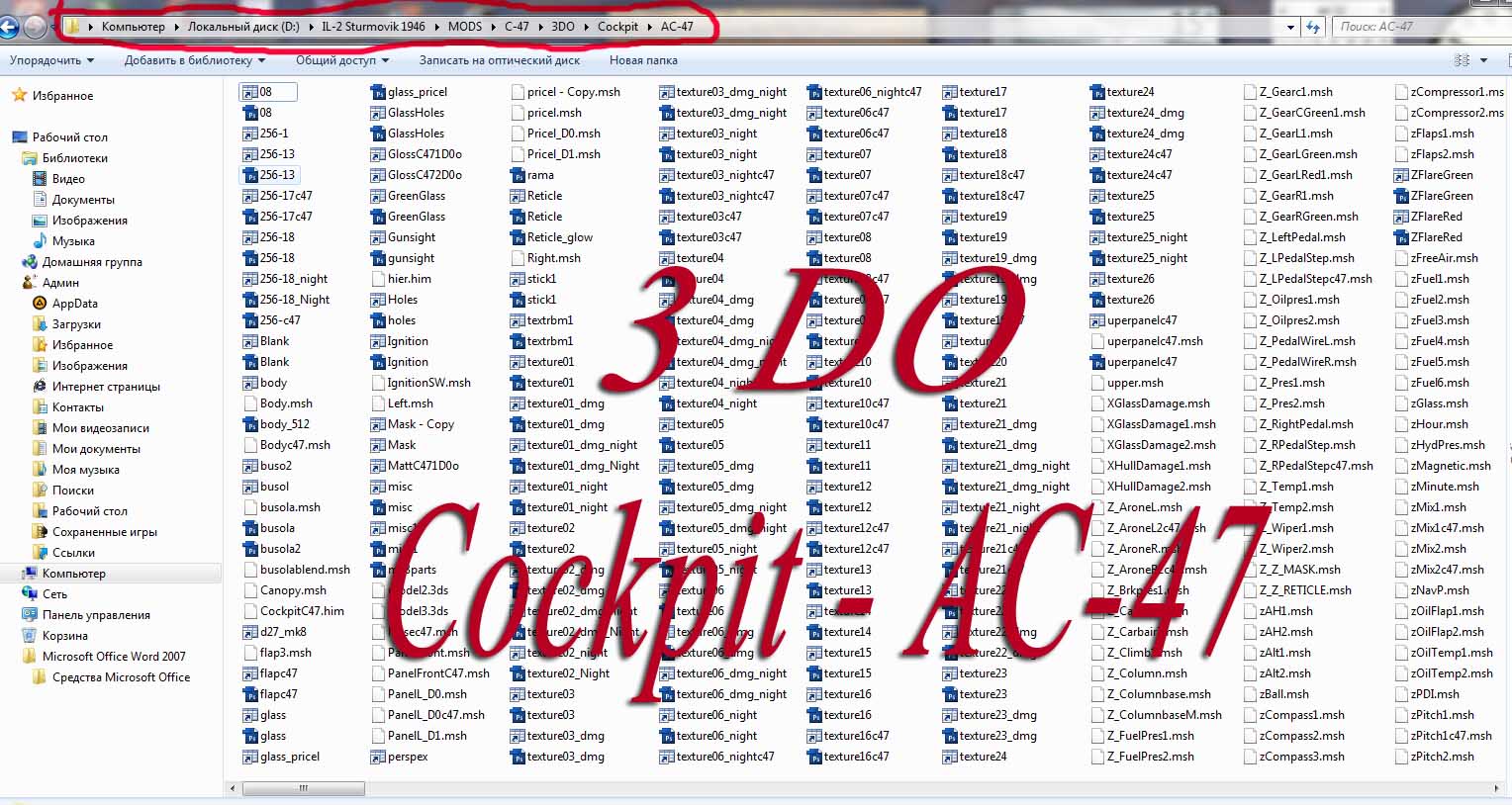
Task: Expand the breadcrumb arrow after Компьютер
Action: click(176, 27)
